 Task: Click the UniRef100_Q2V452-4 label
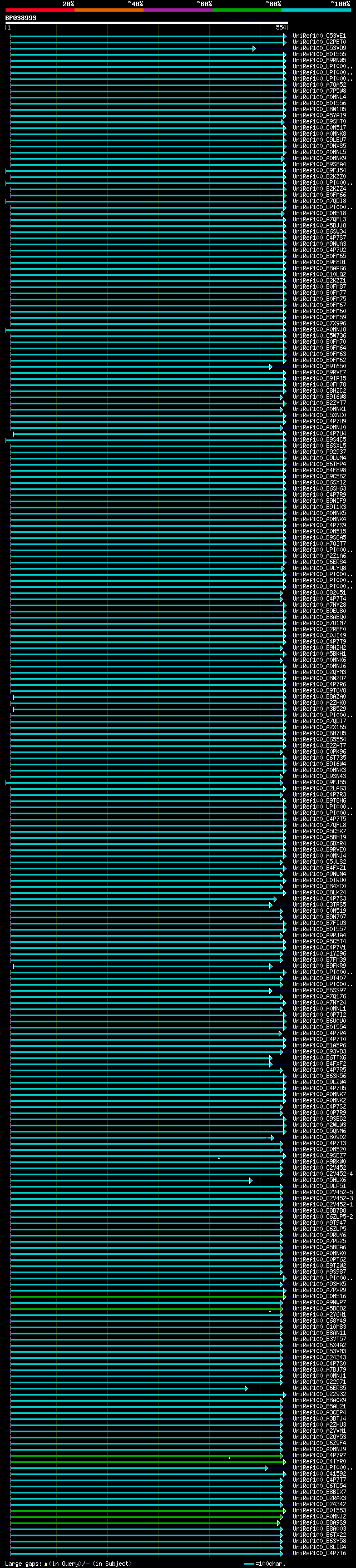point(323,1174)
